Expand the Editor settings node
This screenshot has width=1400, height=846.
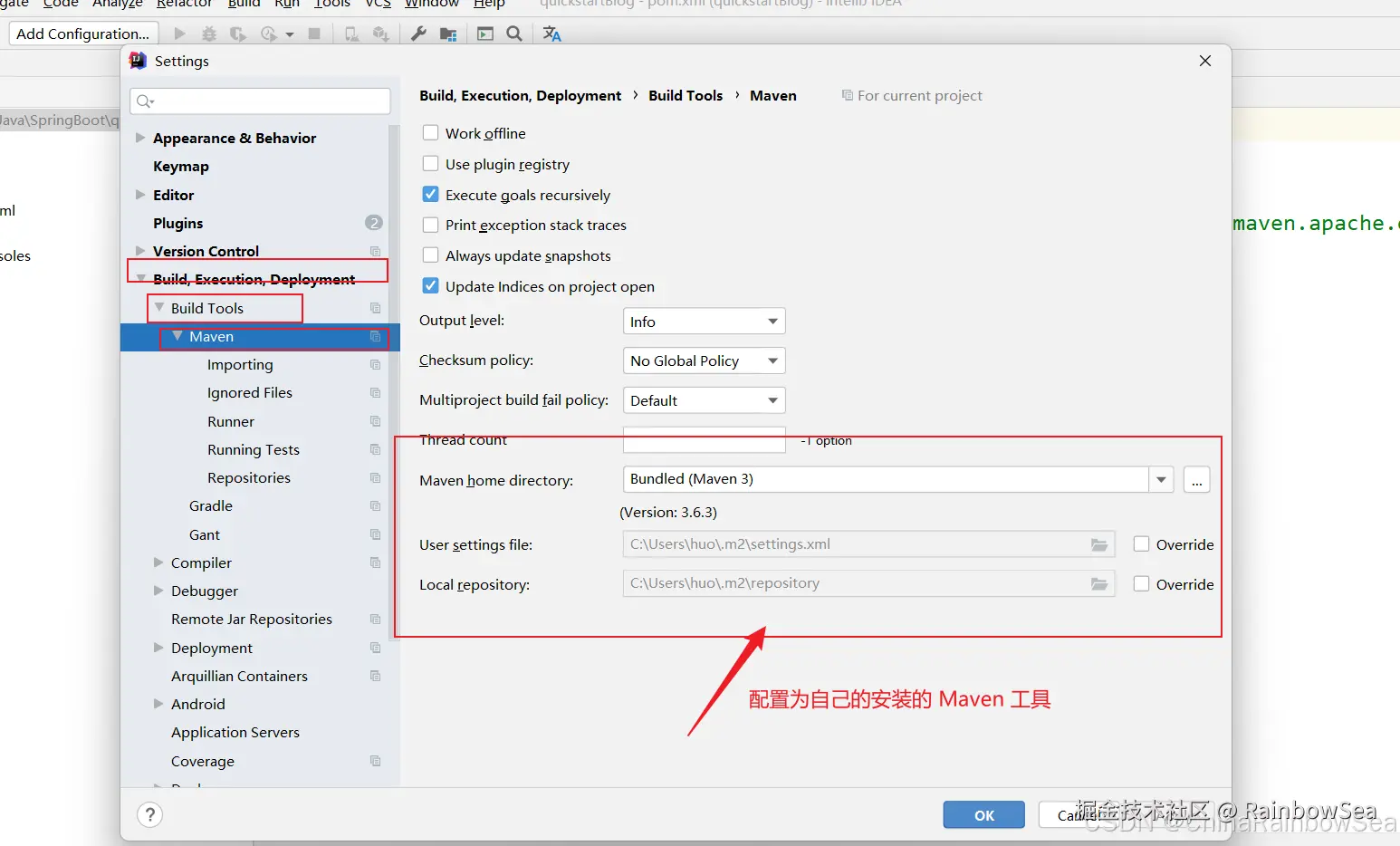(140, 195)
